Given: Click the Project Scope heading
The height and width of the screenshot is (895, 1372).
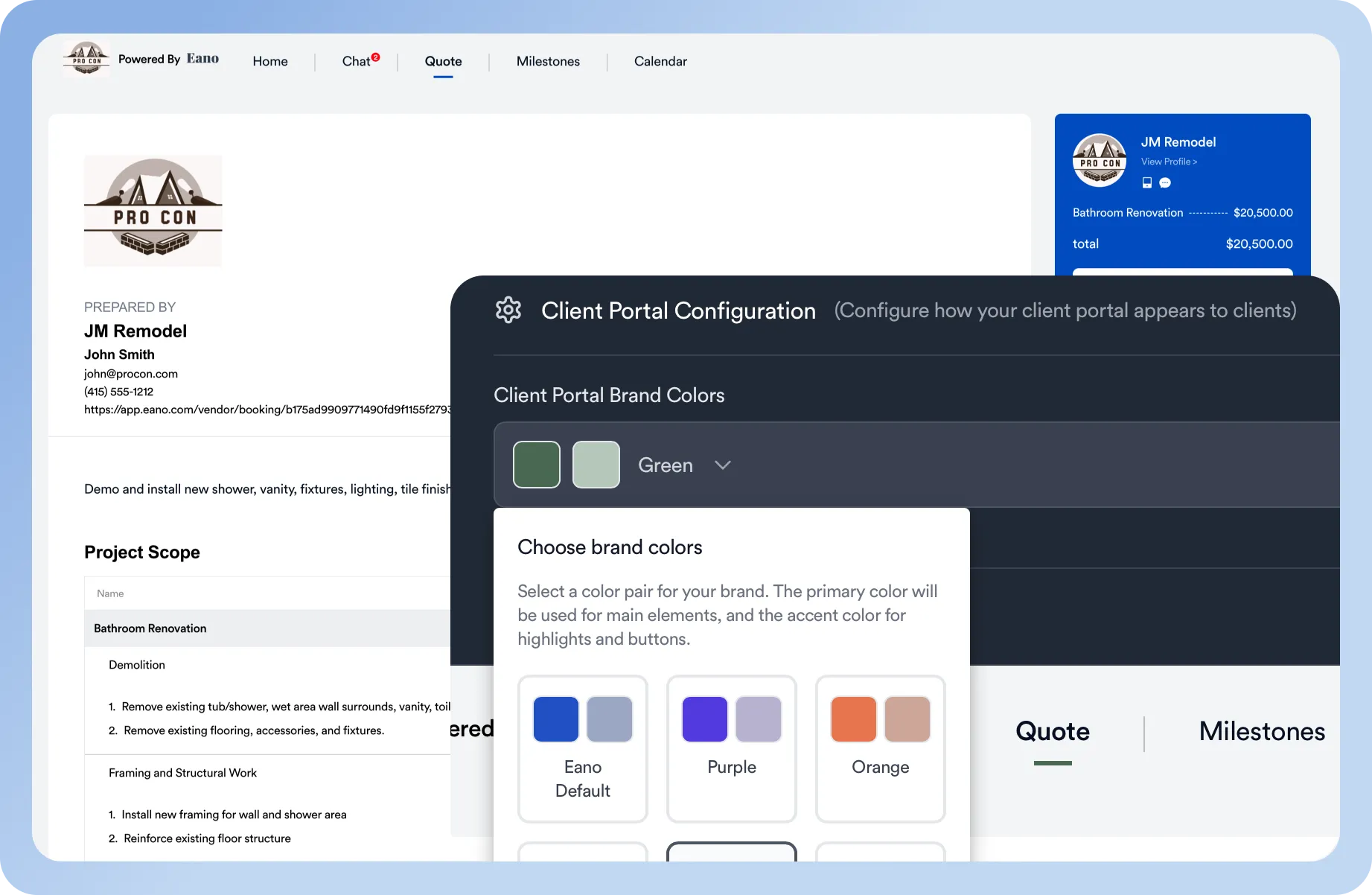Looking at the screenshot, I should coord(142,552).
